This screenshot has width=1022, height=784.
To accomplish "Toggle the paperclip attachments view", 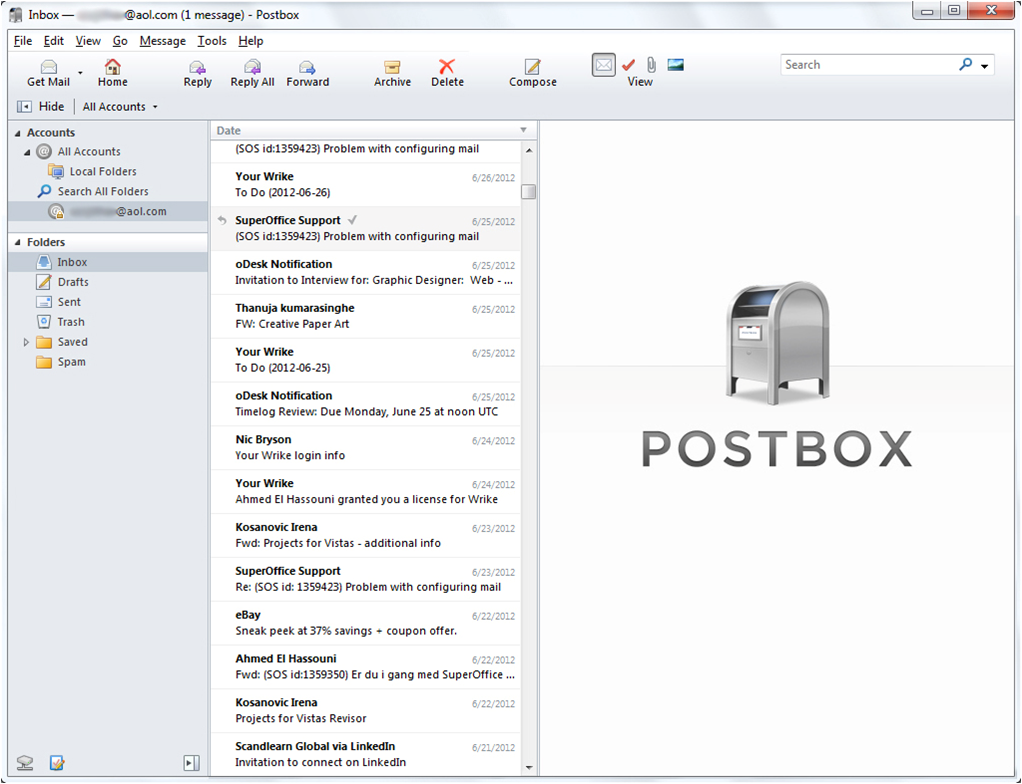I will tap(651, 65).
